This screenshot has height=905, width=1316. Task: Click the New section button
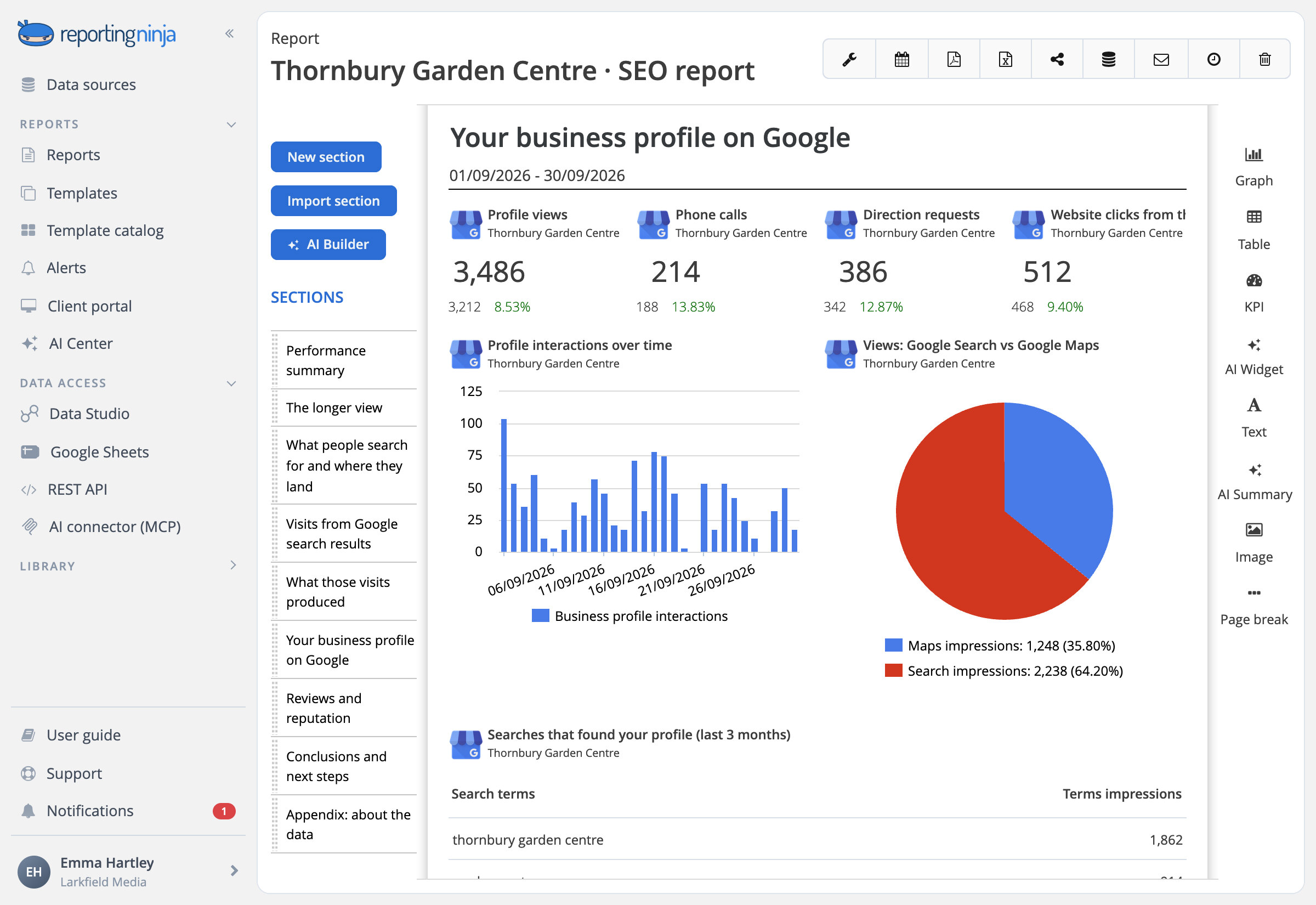point(326,157)
